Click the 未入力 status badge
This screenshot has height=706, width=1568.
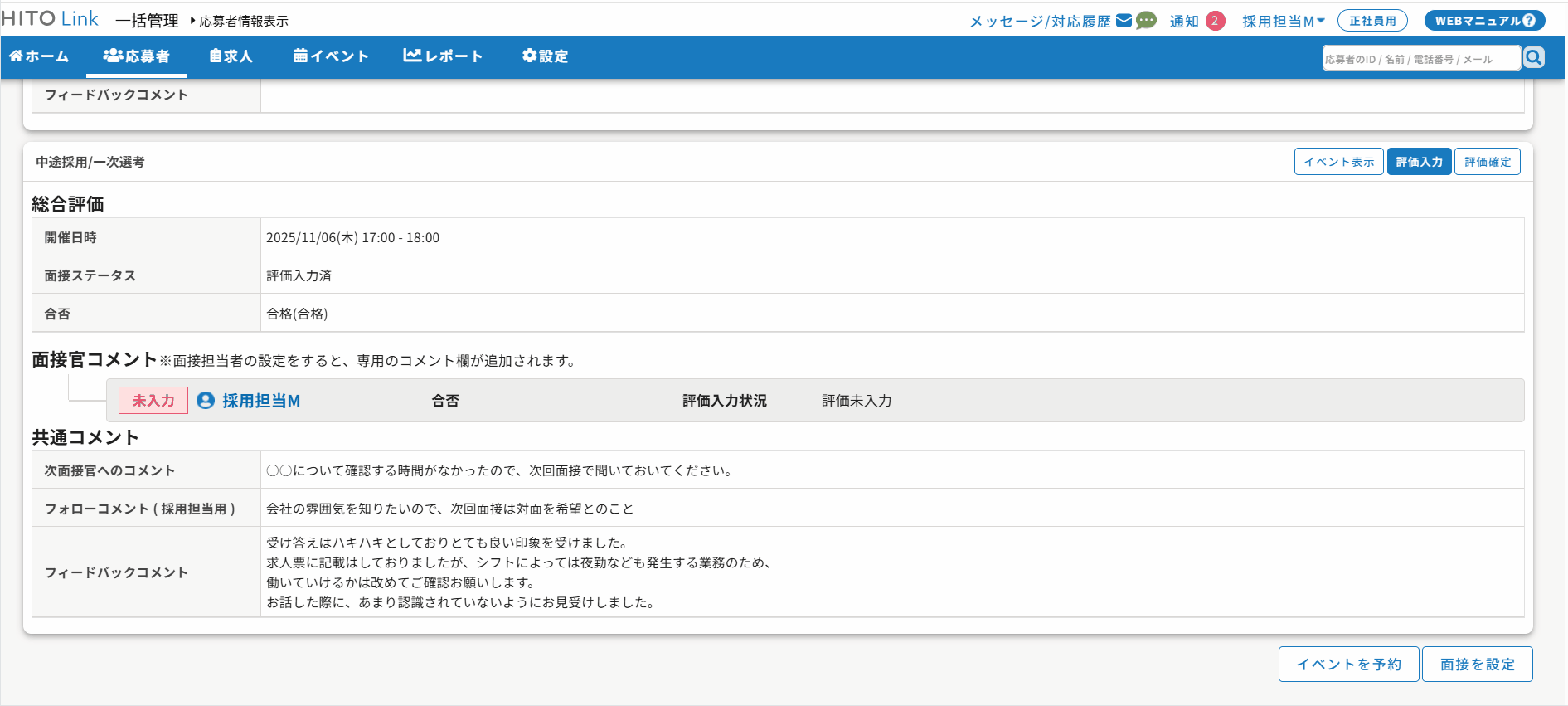(x=153, y=401)
